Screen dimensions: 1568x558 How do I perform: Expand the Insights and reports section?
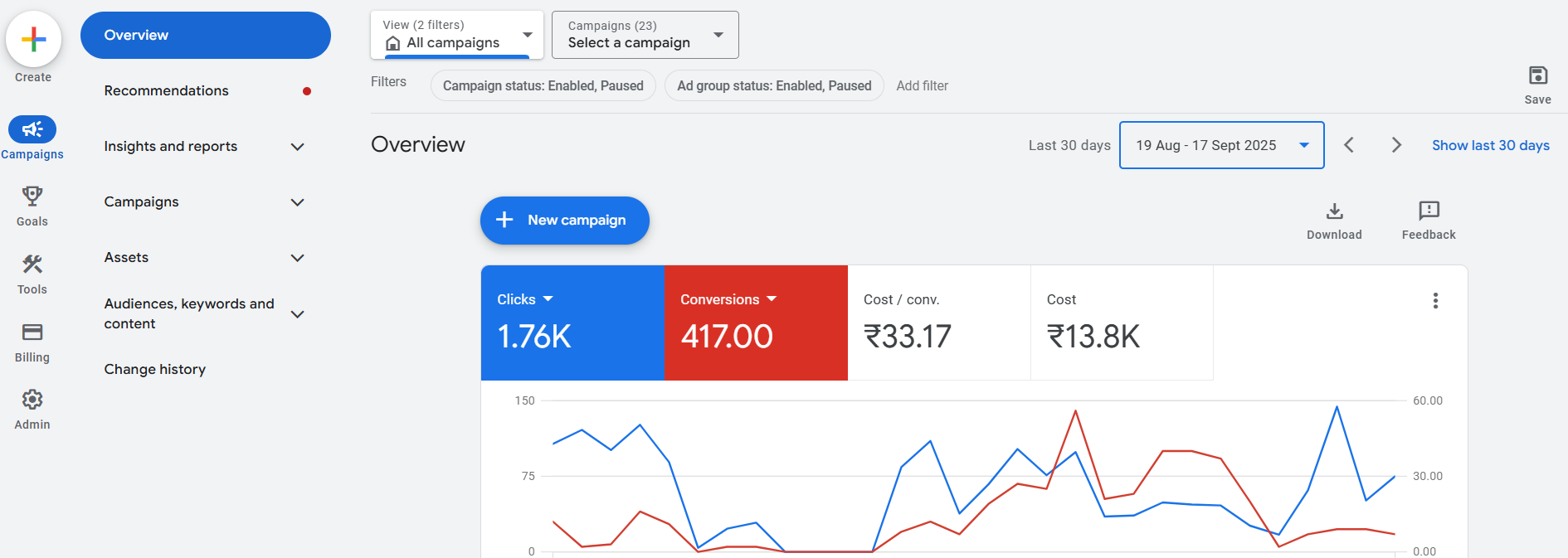pos(297,147)
